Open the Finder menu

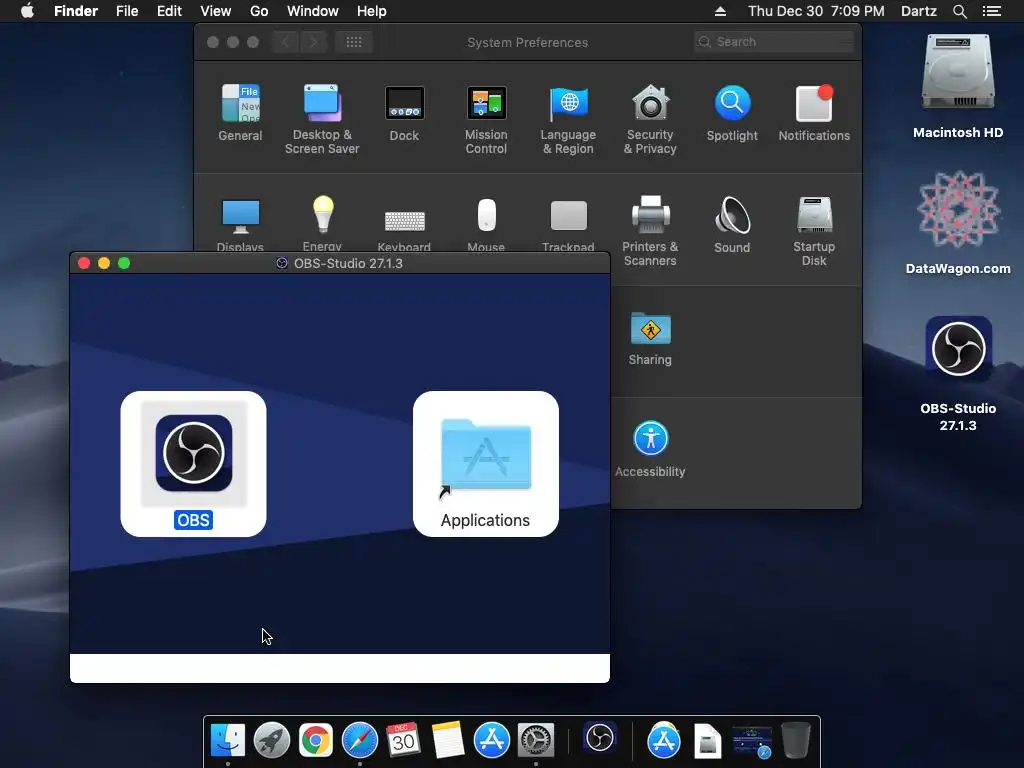click(x=76, y=11)
